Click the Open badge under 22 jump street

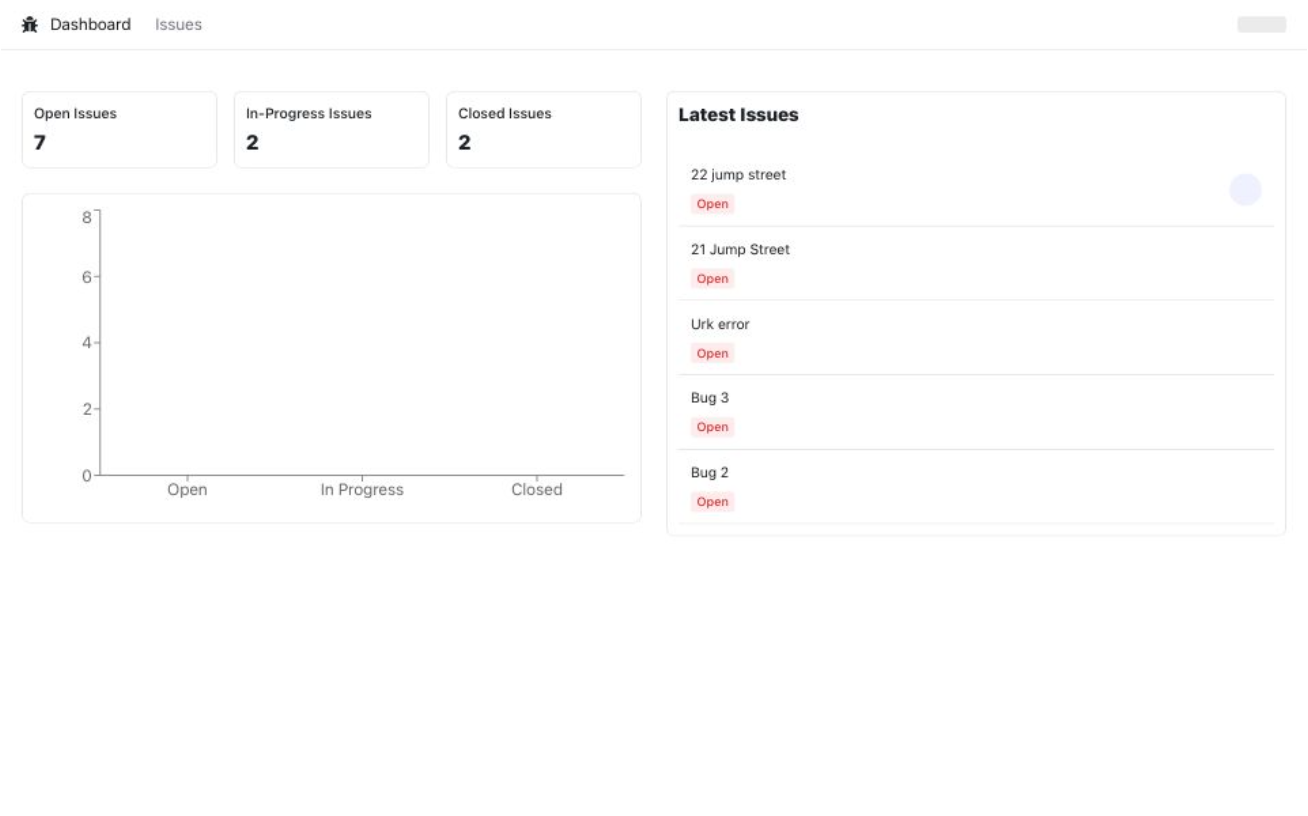pos(712,204)
